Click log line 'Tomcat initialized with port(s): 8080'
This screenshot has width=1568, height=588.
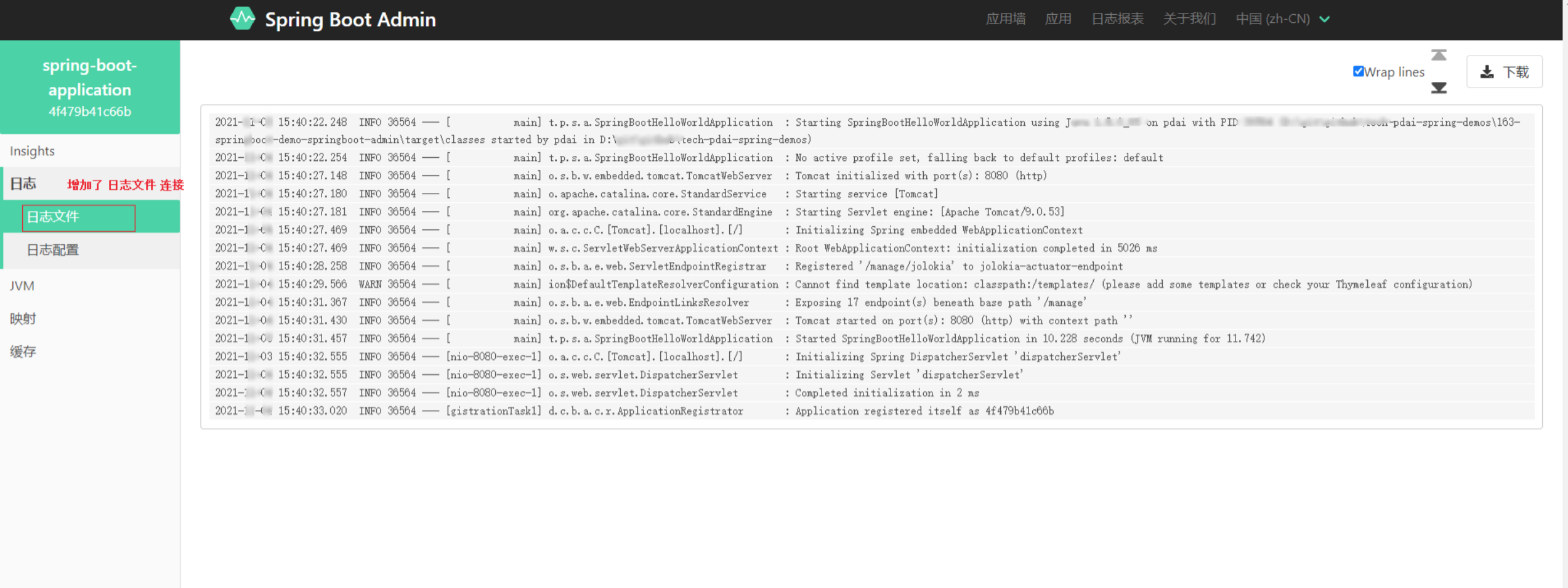tap(871, 176)
